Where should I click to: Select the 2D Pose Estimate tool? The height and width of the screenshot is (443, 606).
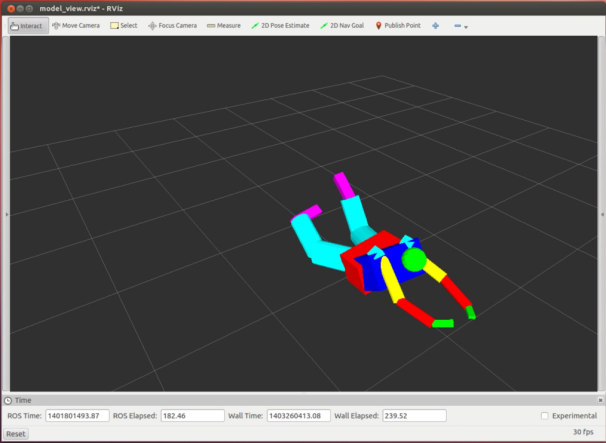(x=280, y=26)
